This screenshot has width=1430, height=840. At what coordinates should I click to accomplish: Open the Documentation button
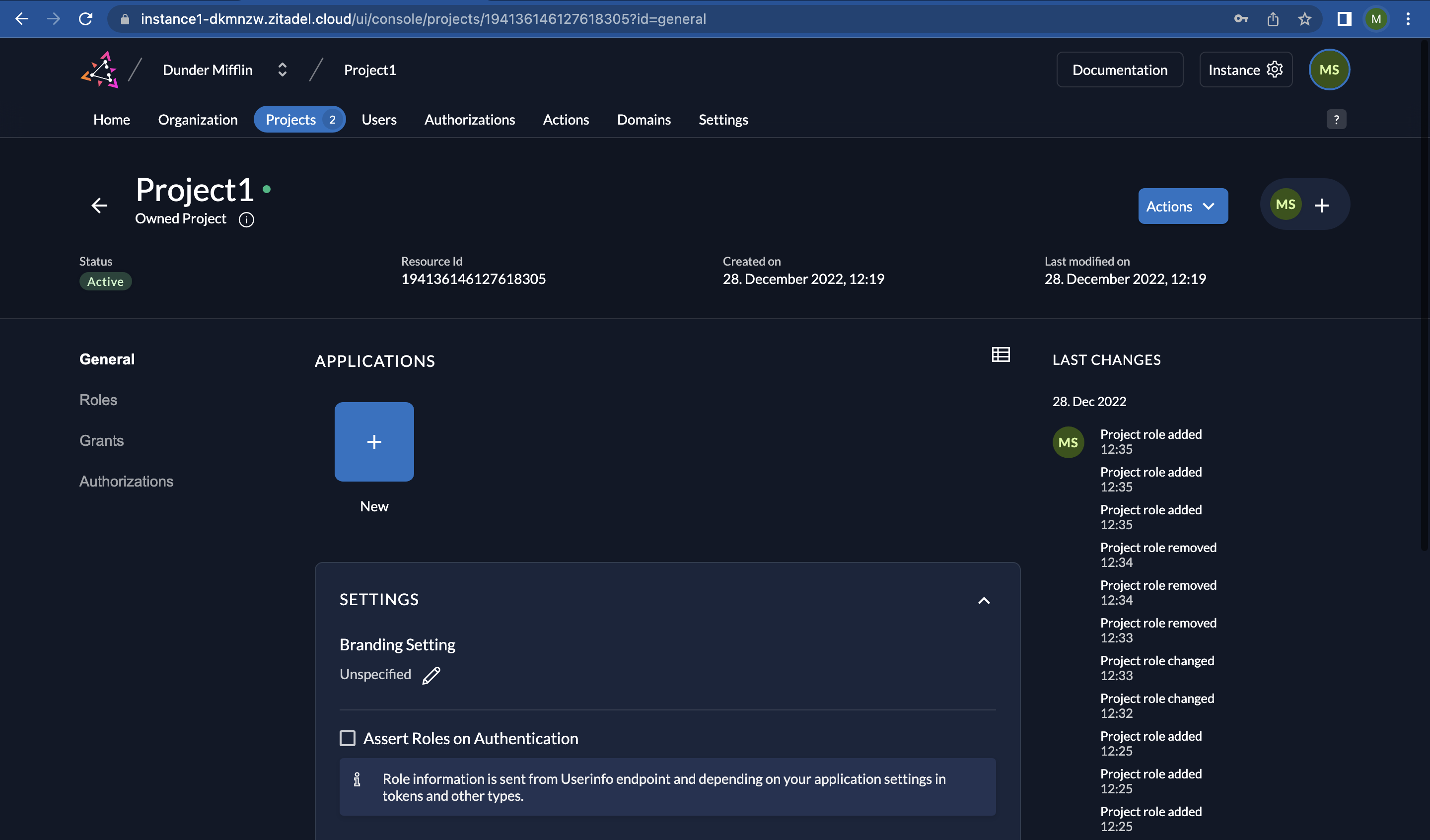(1119, 70)
